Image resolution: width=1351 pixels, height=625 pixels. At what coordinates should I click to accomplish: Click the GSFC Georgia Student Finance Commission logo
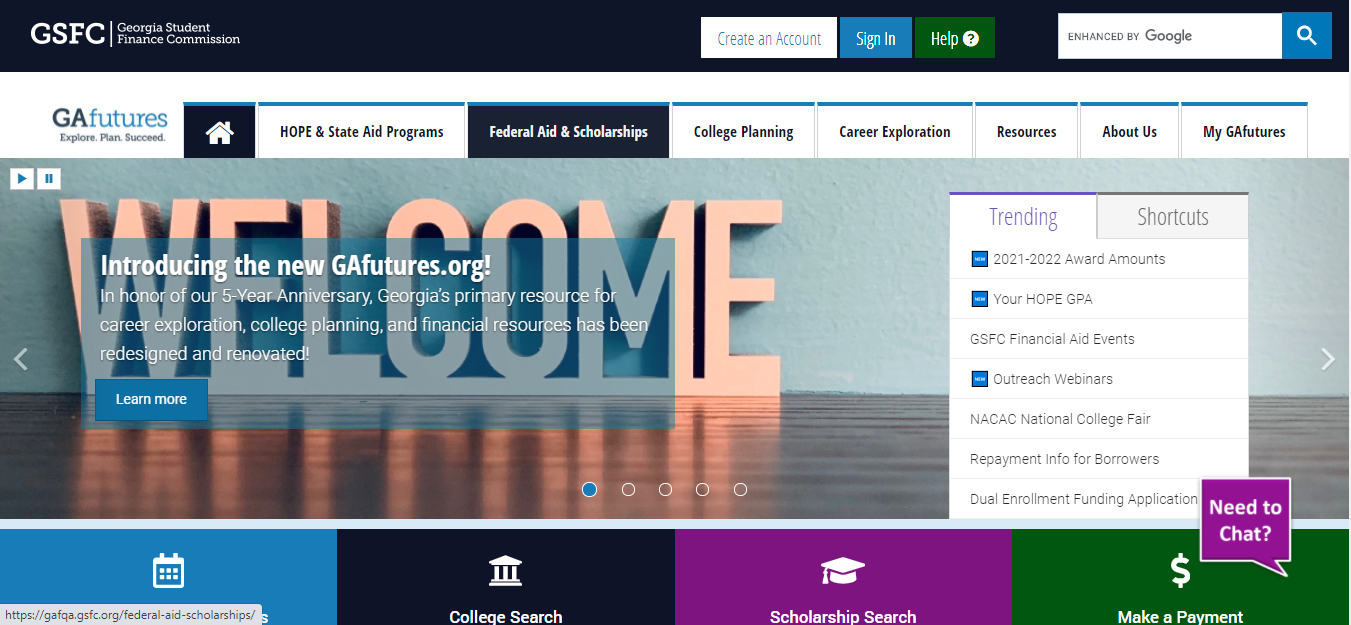click(135, 34)
